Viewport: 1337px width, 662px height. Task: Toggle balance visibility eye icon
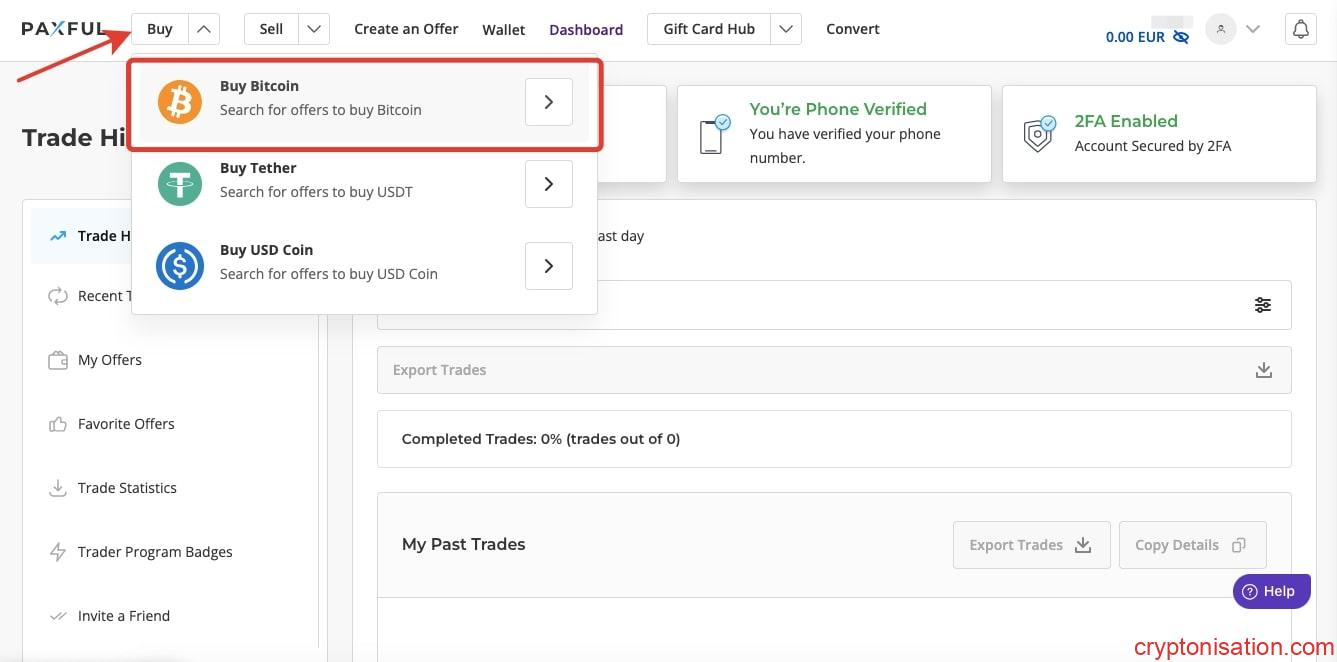pyautogui.click(x=1181, y=37)
